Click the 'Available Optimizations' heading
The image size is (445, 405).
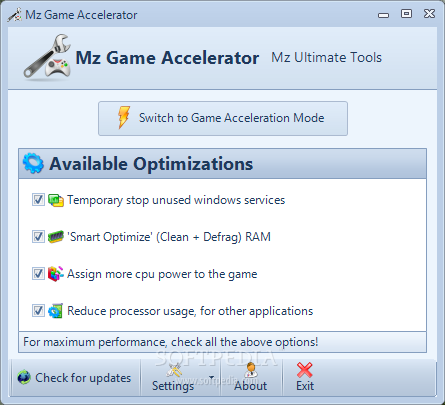(151, 164)
